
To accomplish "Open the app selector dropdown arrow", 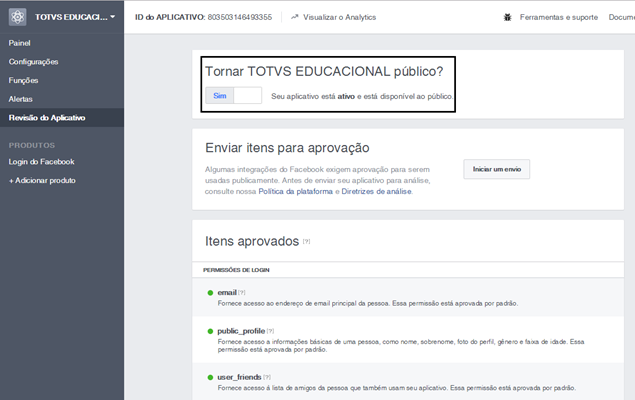I will pos(113,17).
